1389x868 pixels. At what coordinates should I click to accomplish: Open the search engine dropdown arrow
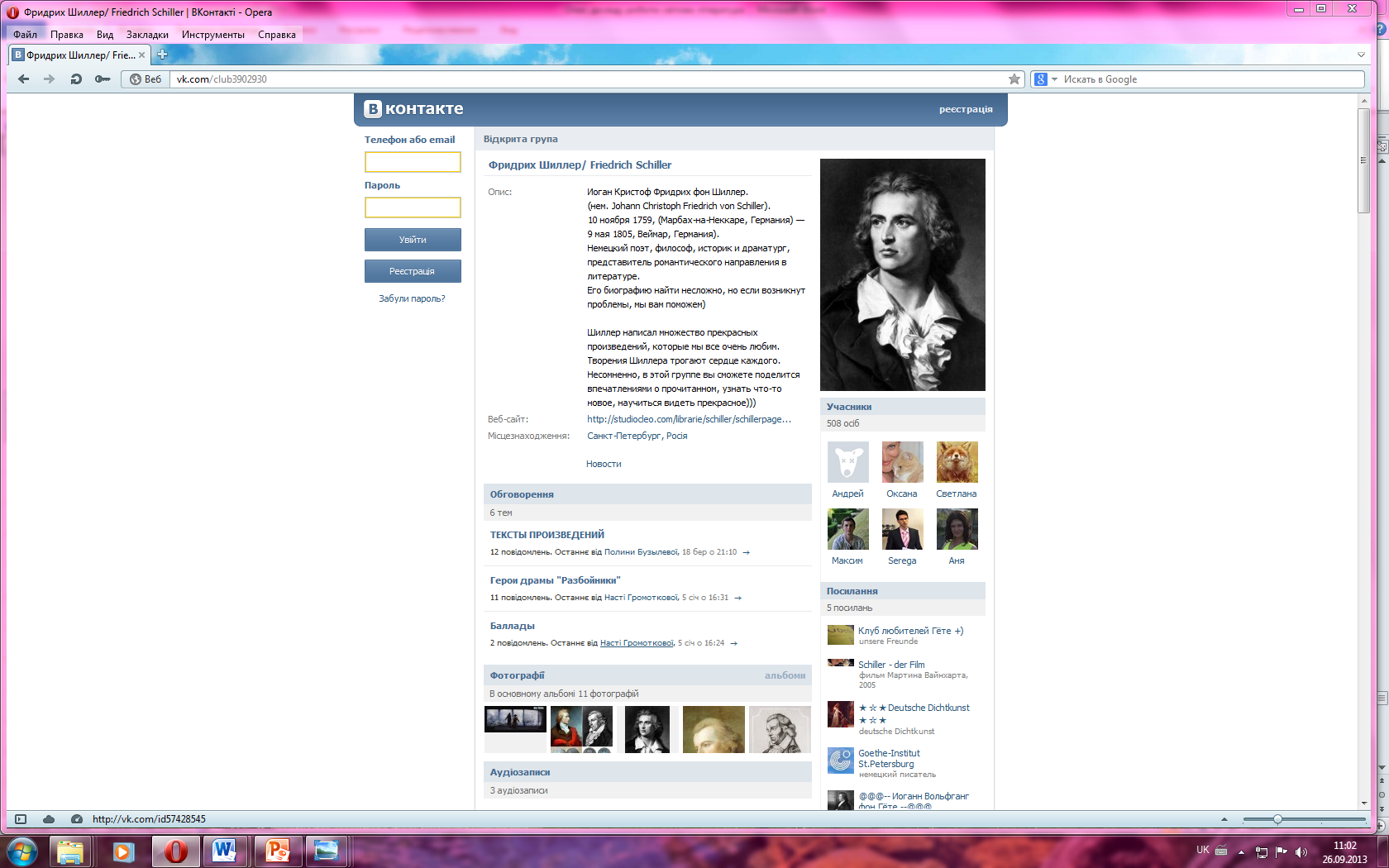coord(1054,79)
